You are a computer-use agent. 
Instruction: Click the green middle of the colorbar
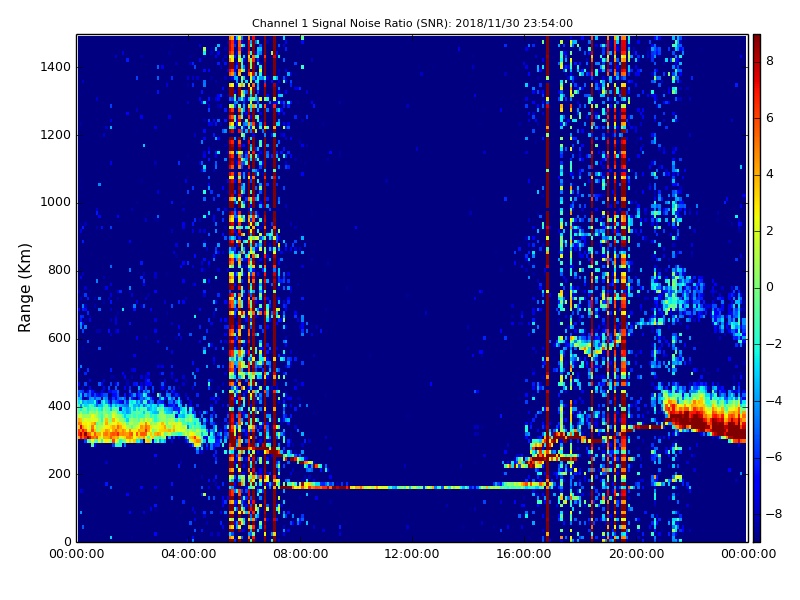click(x=757, y=288)
